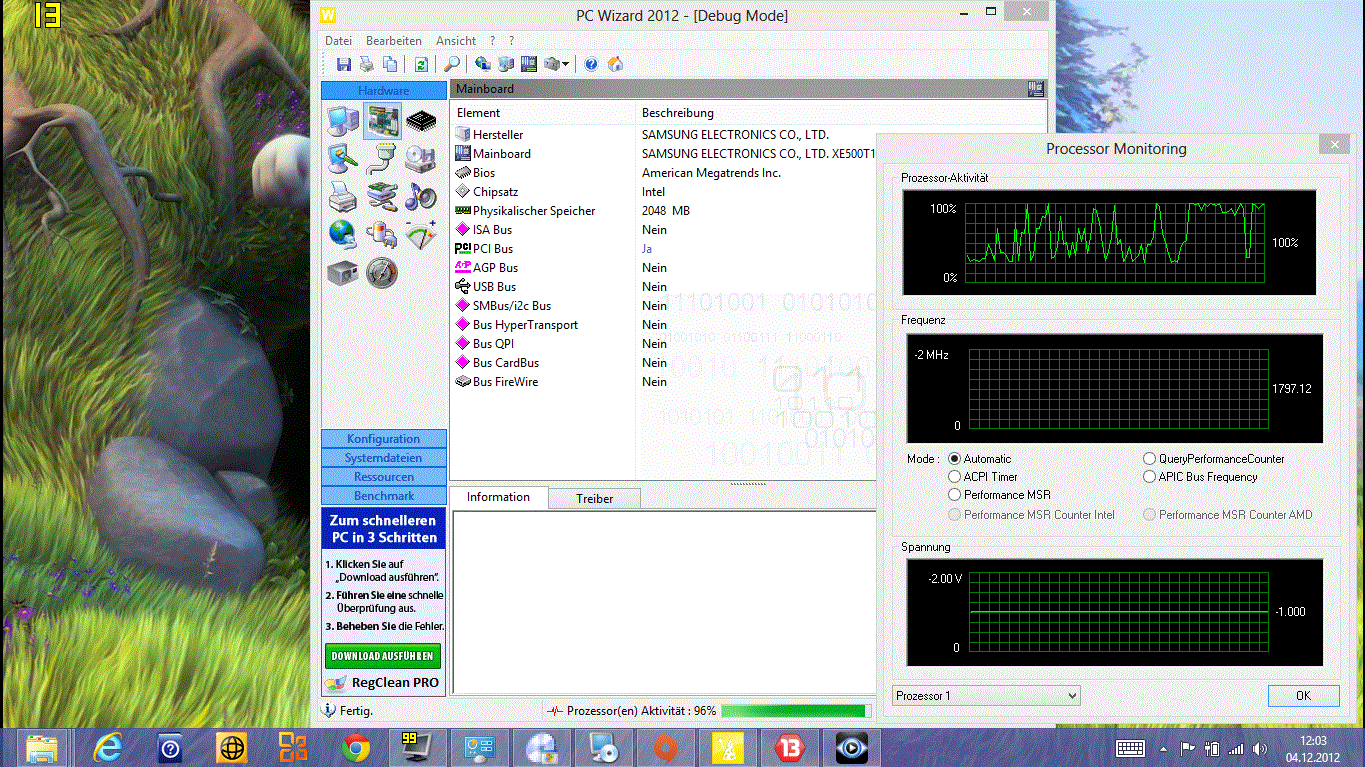Expand the toolbox dropdown arrow in toolbar
The width and height of the screenshot is (1365, 767).
click(x=566, y=64)
